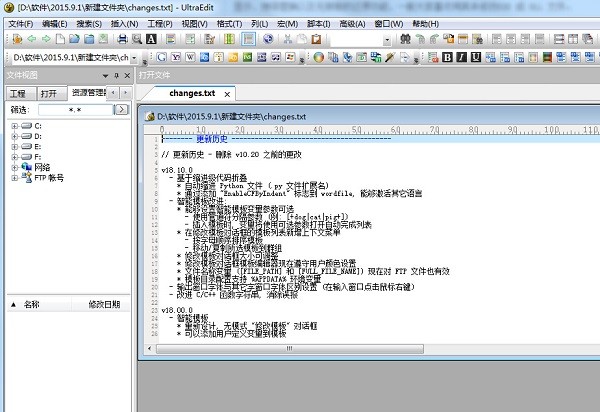Switch to the 工程 tab in file view
The image size is (600, 412).
(x=18, y=93)
